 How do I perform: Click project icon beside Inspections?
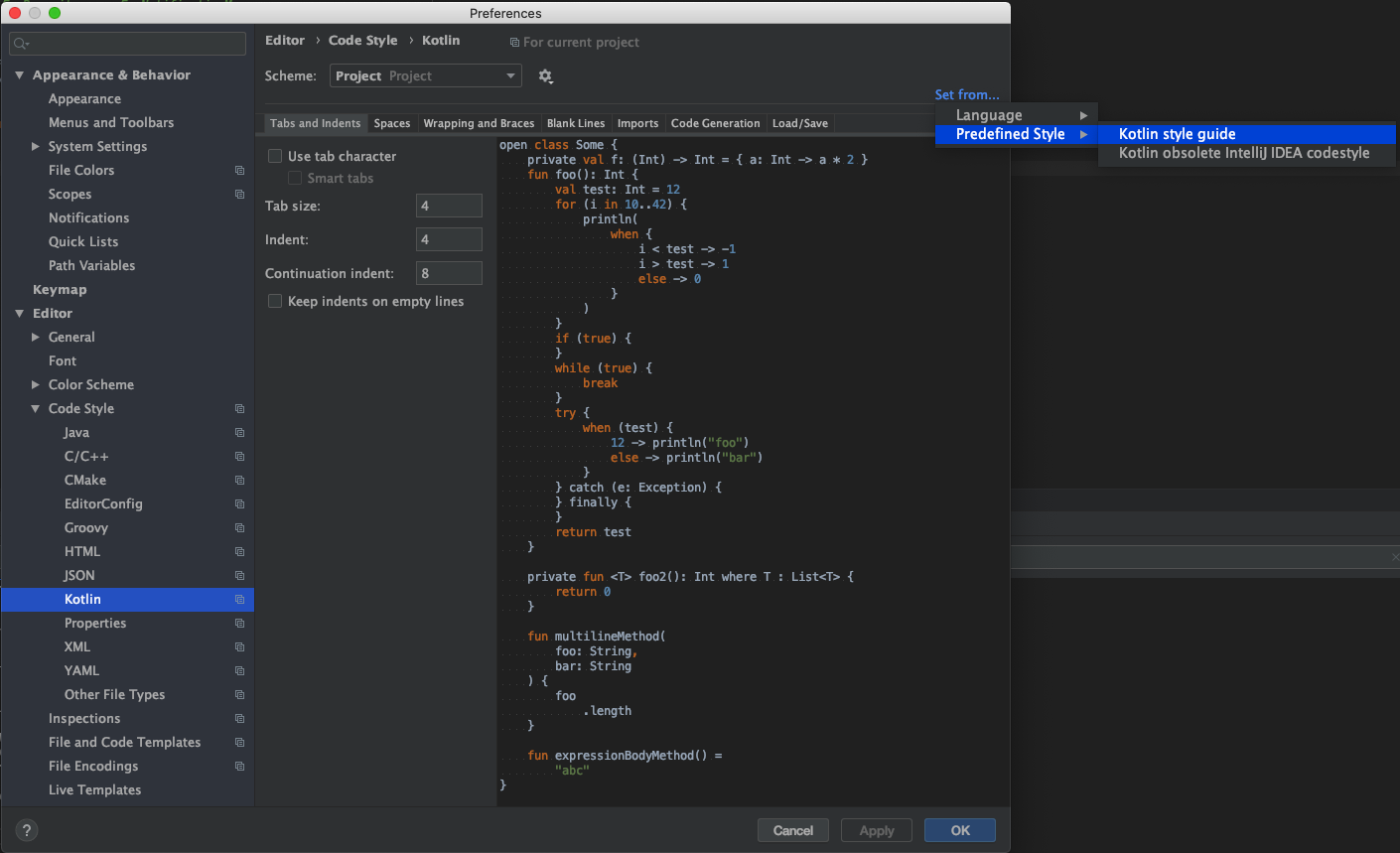pyautogui.click(x=239, y=719)
